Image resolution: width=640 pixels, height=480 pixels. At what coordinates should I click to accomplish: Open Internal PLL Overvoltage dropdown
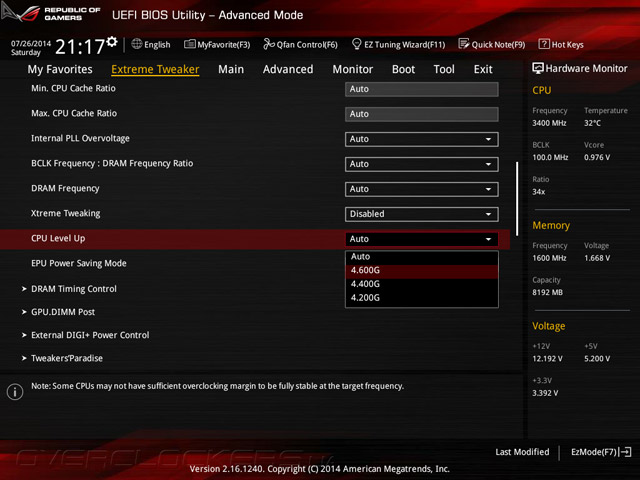(422, 139)
